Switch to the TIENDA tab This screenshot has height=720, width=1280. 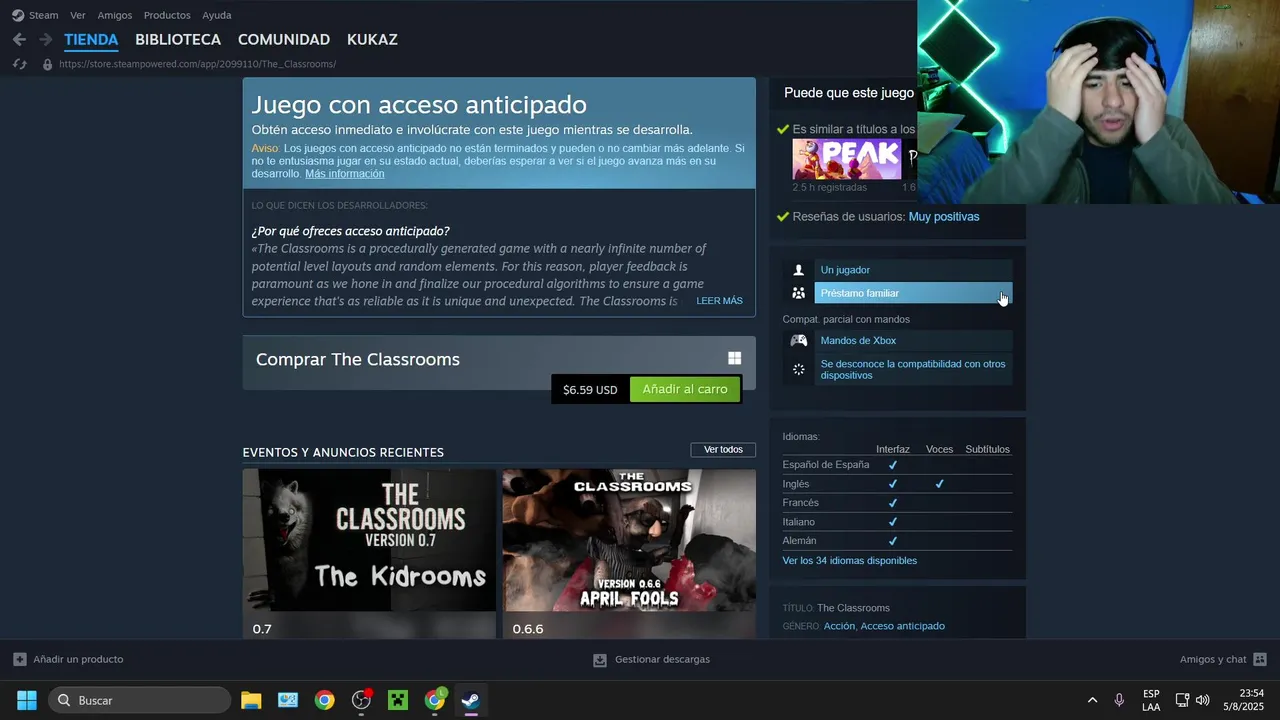[91, 40]
